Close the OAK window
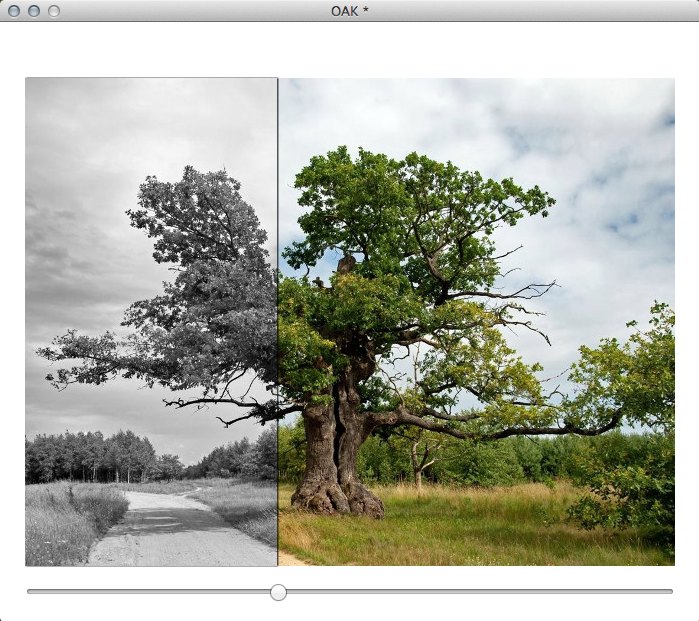Viewport: 699px width, 621px height. point(14,11)
